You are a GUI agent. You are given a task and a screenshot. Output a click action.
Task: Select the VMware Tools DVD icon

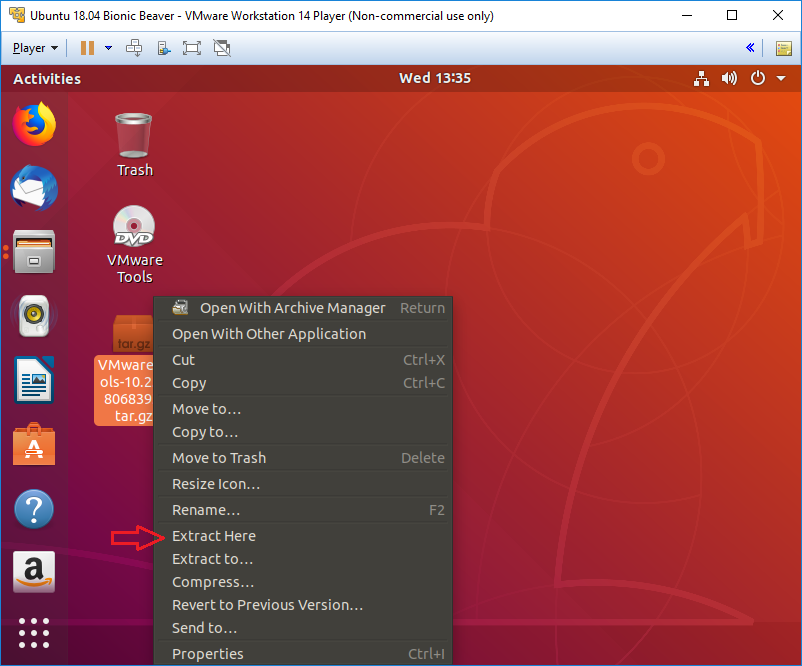coord(135,245)
